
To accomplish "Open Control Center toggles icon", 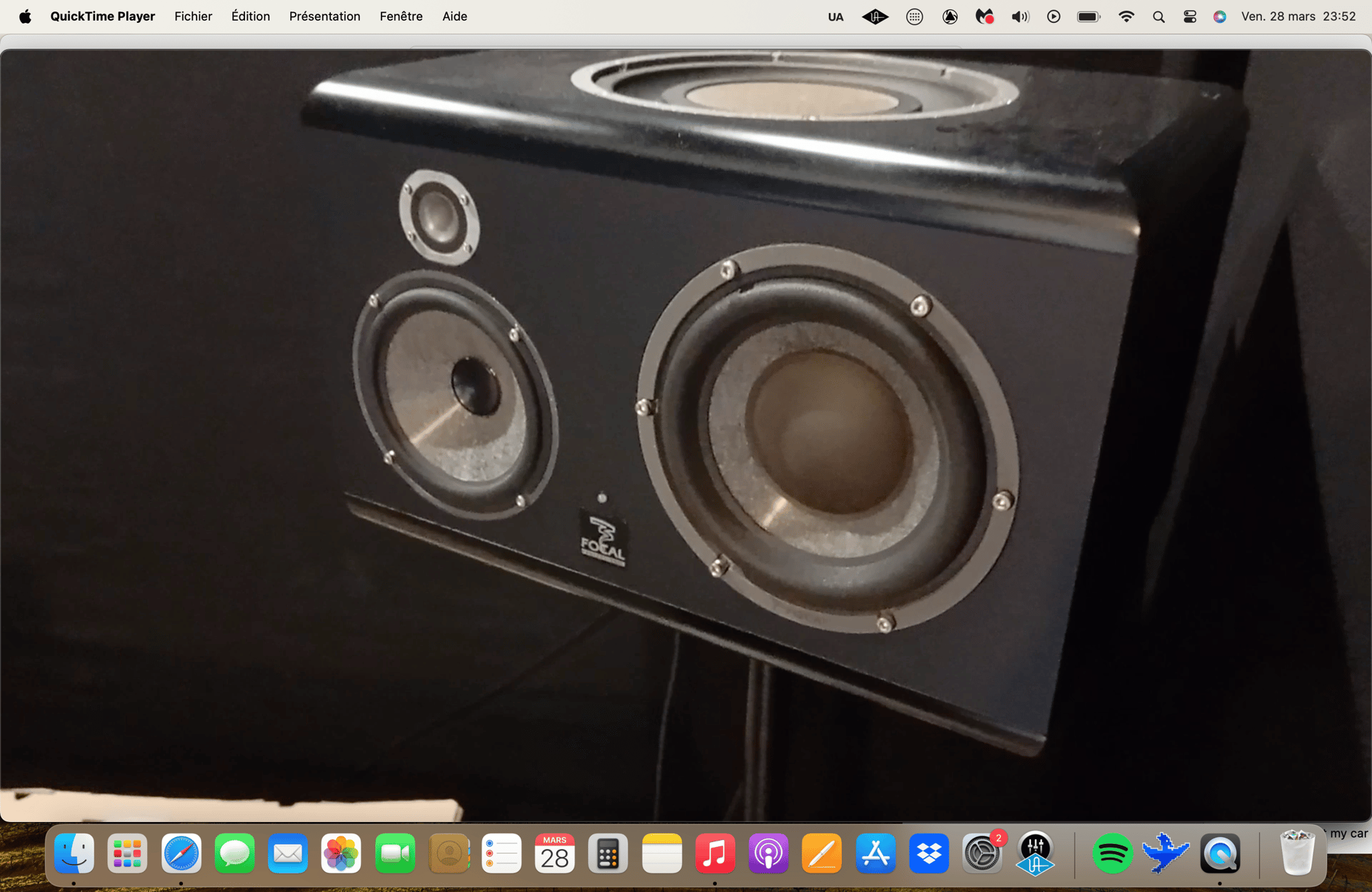I will (1190, 16).
